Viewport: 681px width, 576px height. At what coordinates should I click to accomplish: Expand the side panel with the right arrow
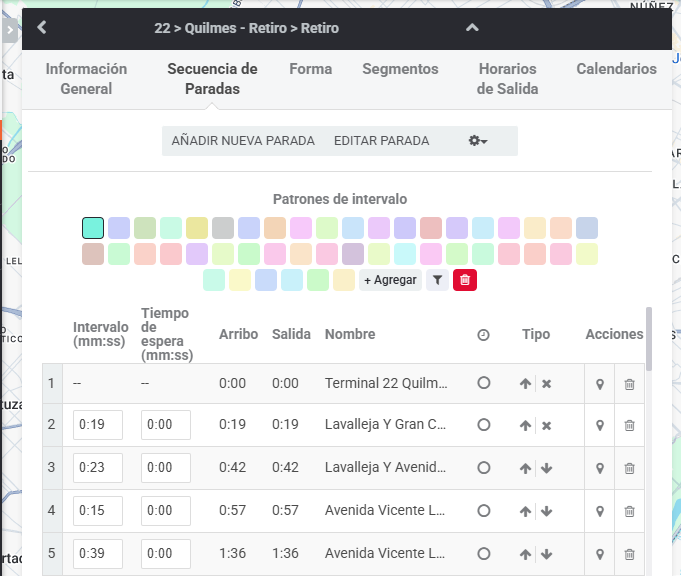10,30
